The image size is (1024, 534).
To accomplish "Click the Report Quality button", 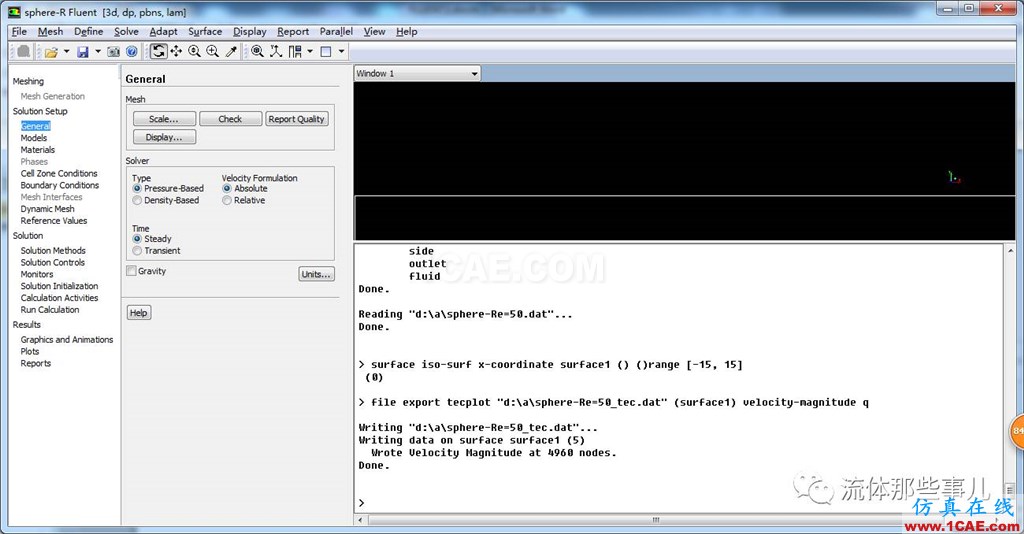I will [x=296, y=119].
